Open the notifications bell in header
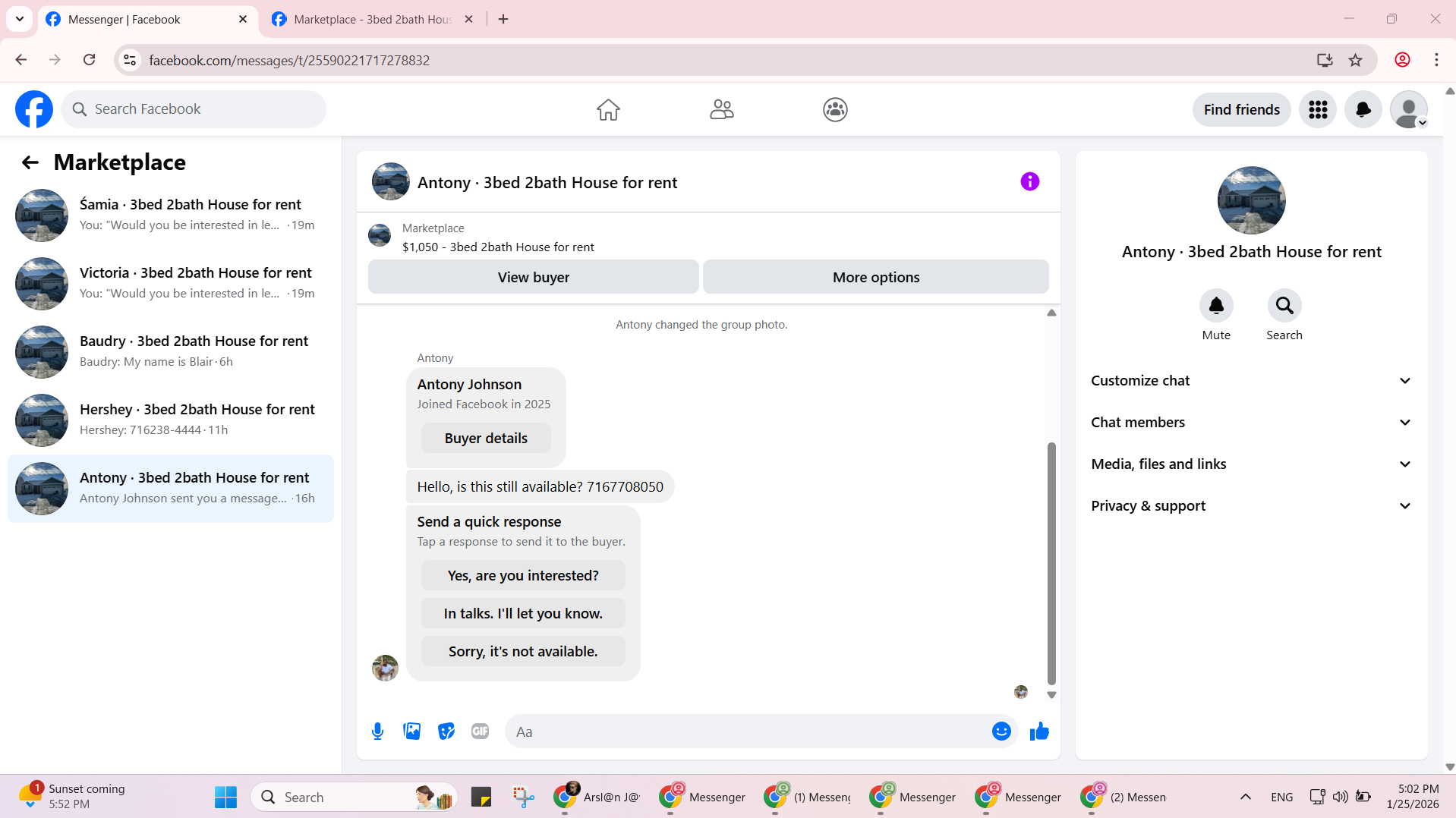The image size is (1456, 818). [x=1363, y=109]
